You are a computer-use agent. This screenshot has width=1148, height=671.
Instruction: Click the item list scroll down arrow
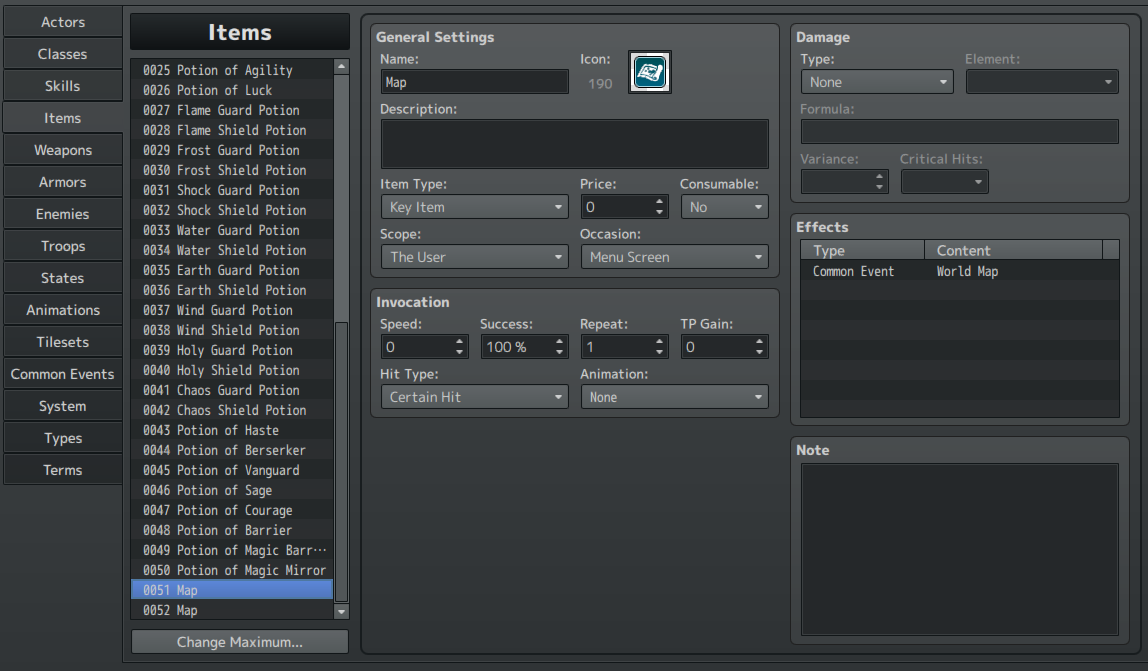(341, 611)
